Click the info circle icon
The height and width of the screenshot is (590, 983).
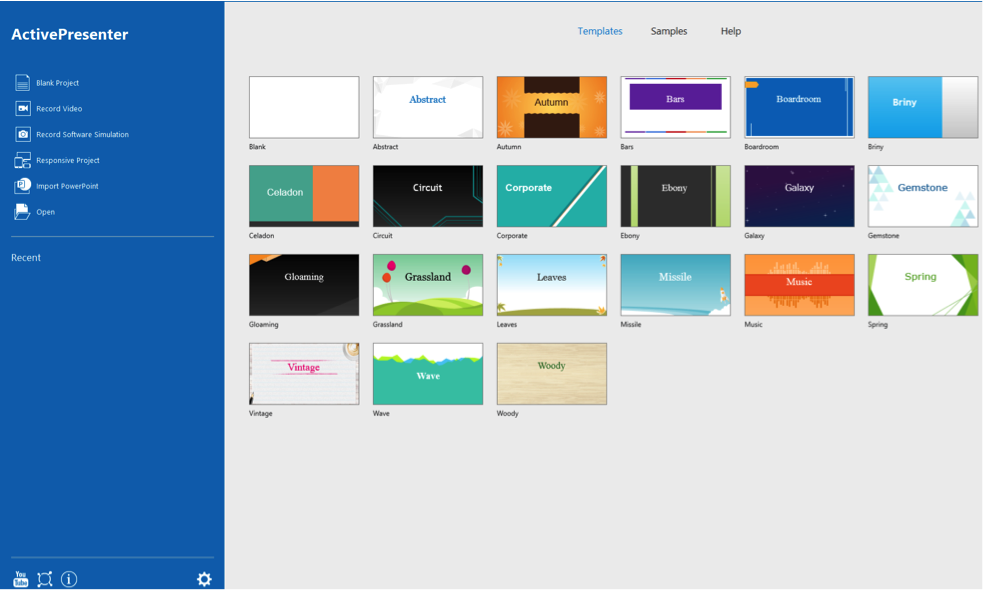pos(69,579)
